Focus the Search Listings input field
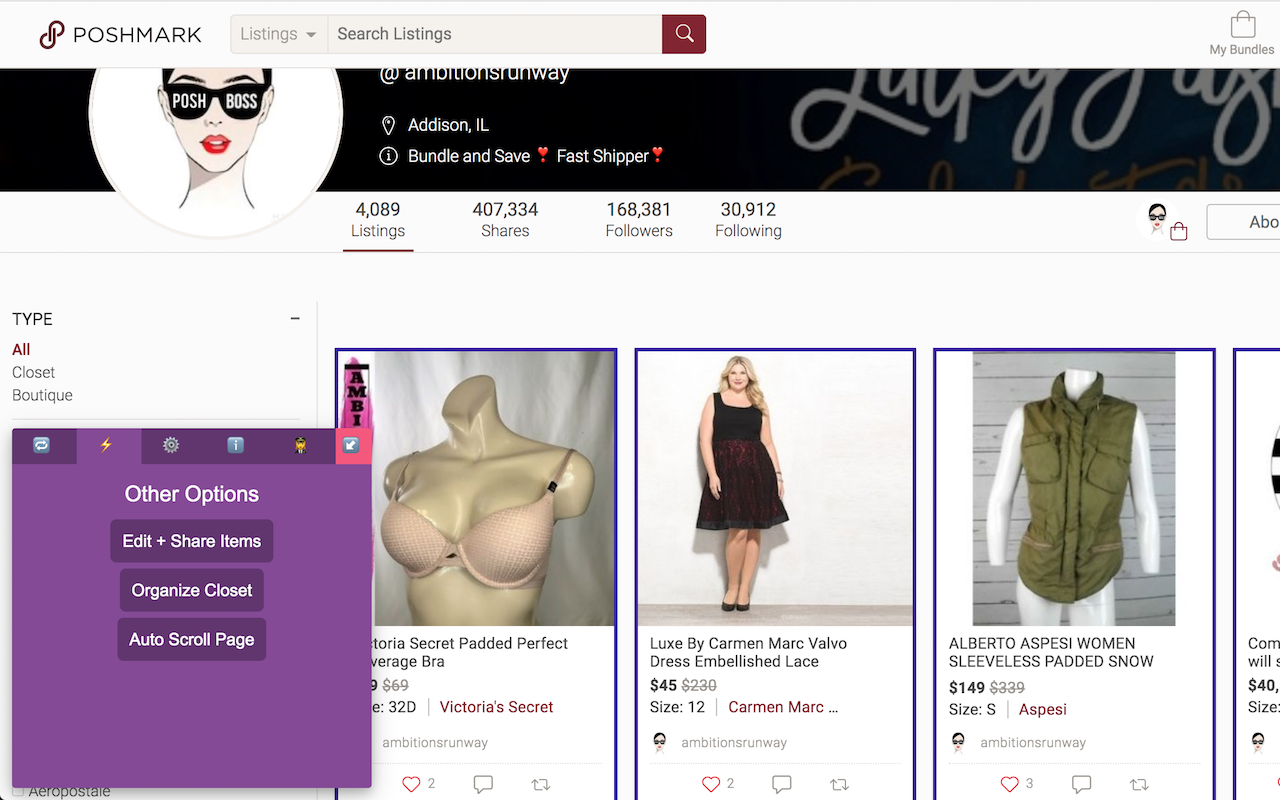Screen dimensions: 1280x800 (494, 34)
